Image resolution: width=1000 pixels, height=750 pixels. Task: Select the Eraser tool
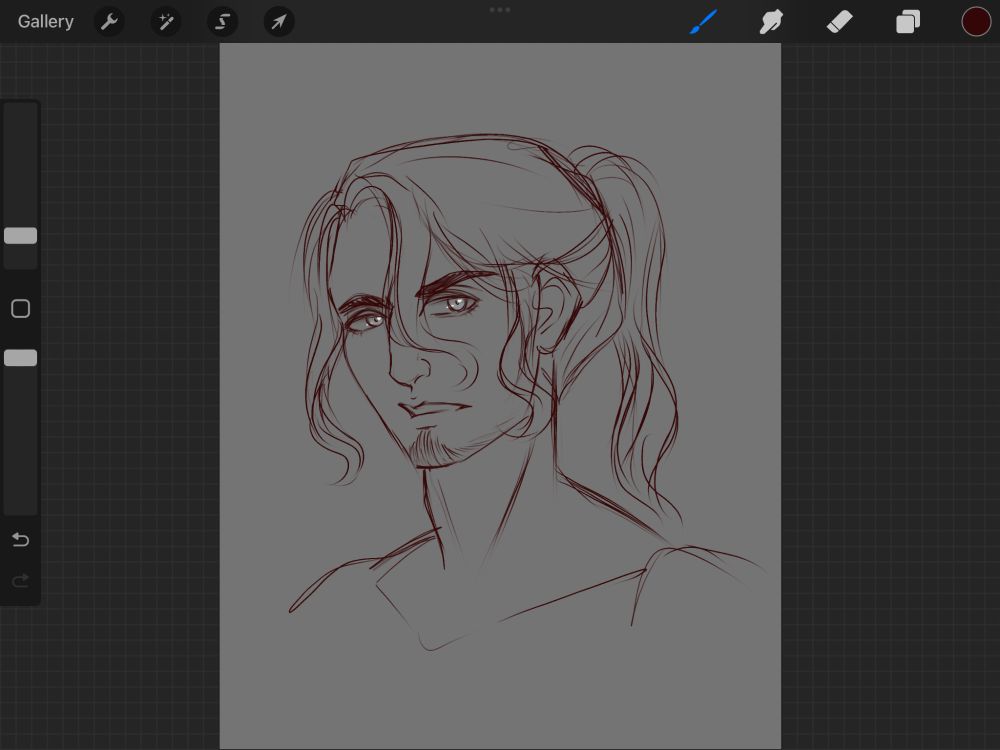coord(839,22)
